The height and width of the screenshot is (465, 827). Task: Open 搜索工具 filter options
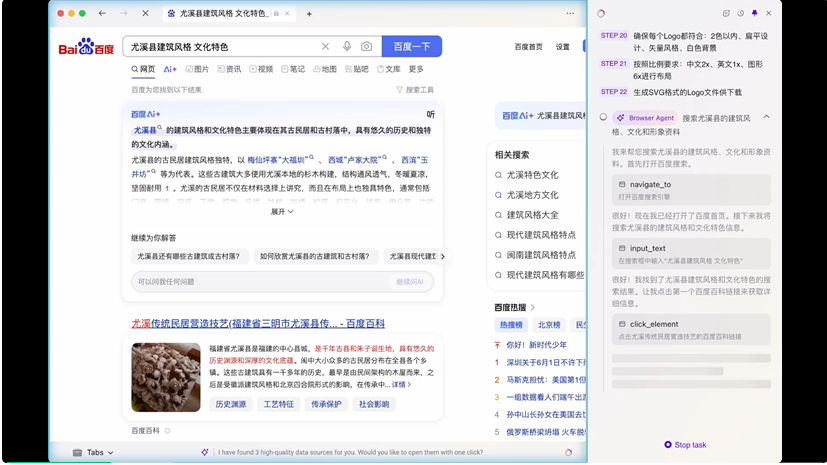pyautogui.click(x=415, y=90)
